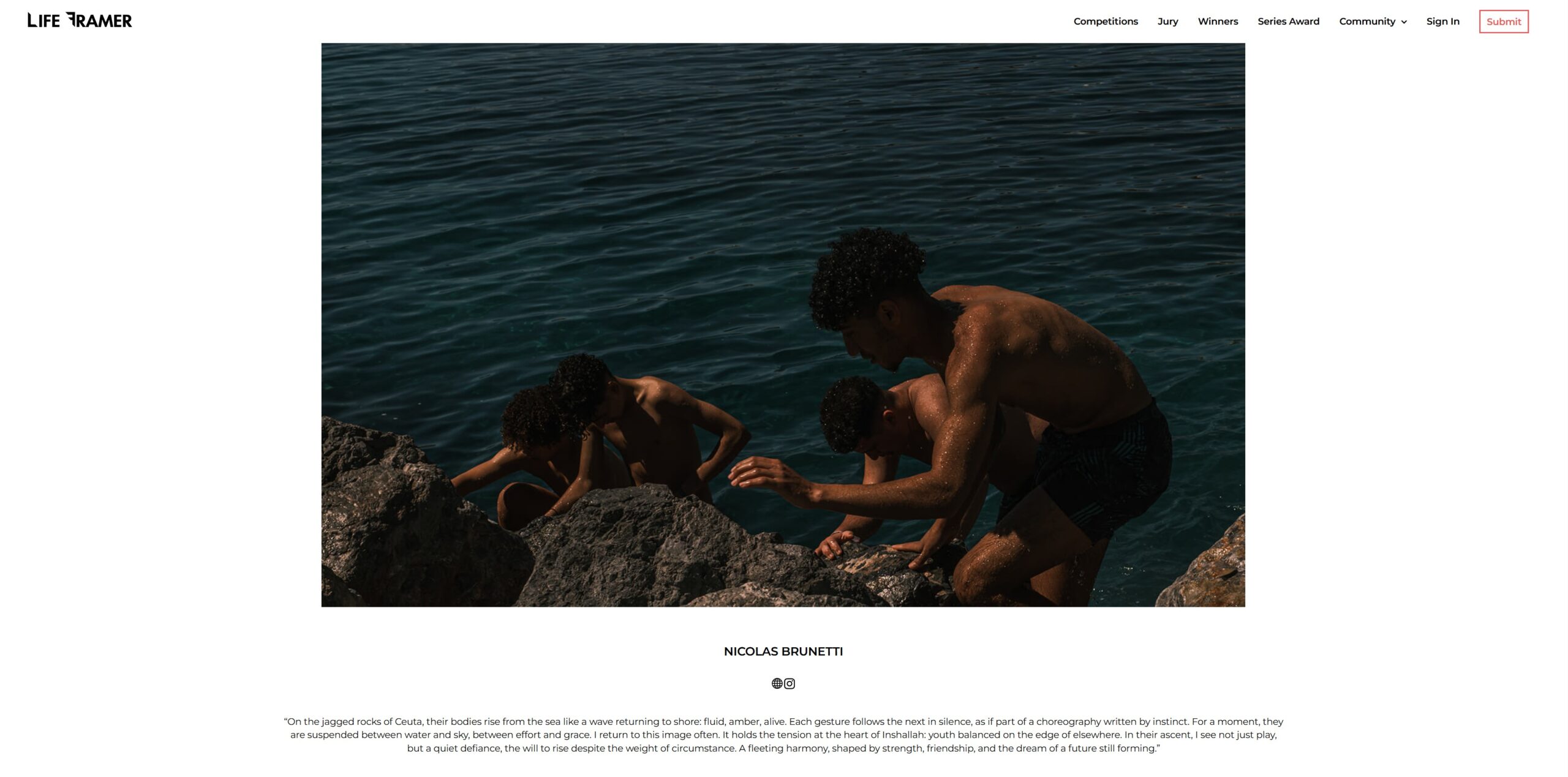Click the two curly-haired boys climbing together
Screen dimensions: 1568x777
click(600, 441)
